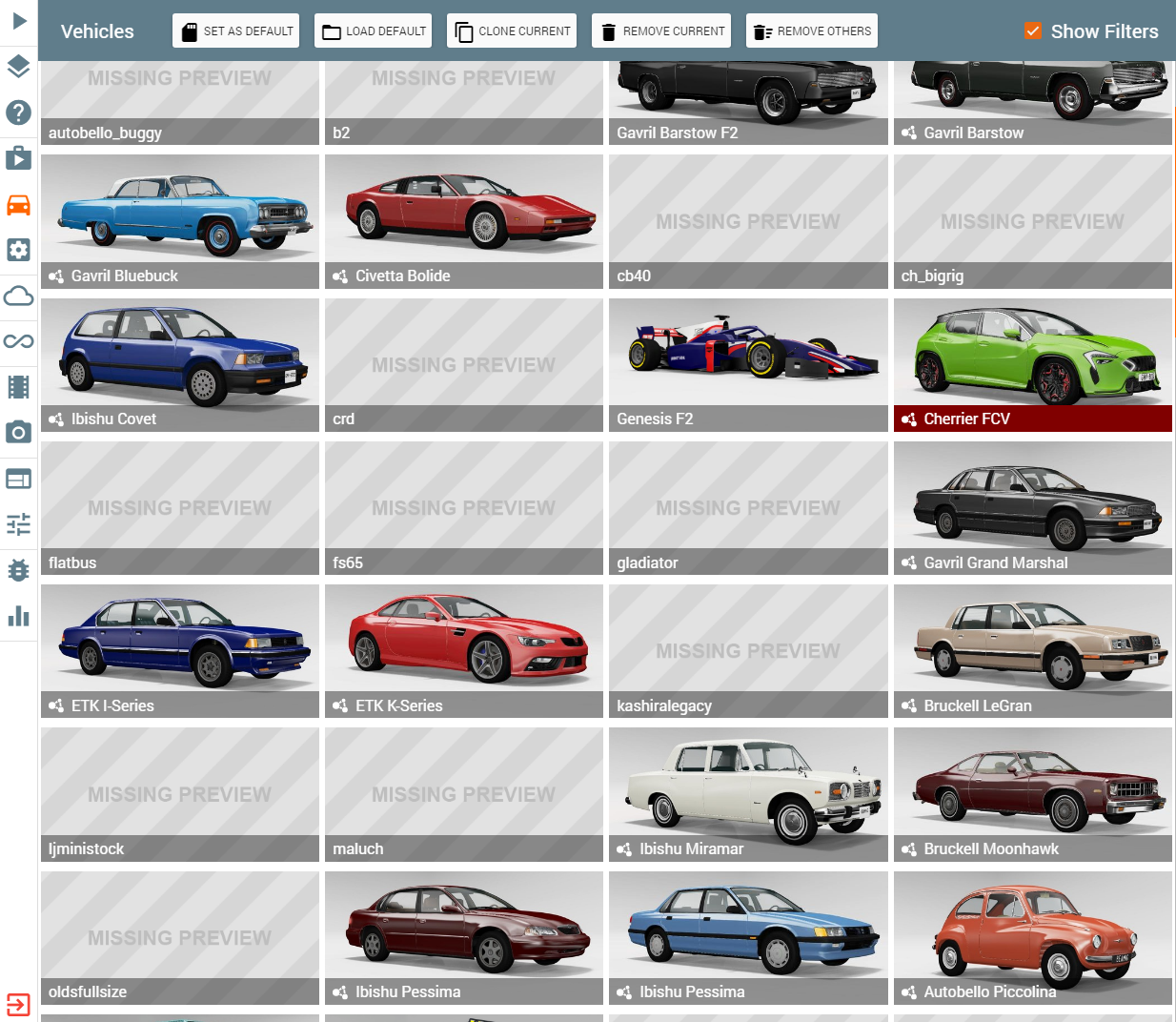Select the cb40 missing preview tile

point(748,221)
